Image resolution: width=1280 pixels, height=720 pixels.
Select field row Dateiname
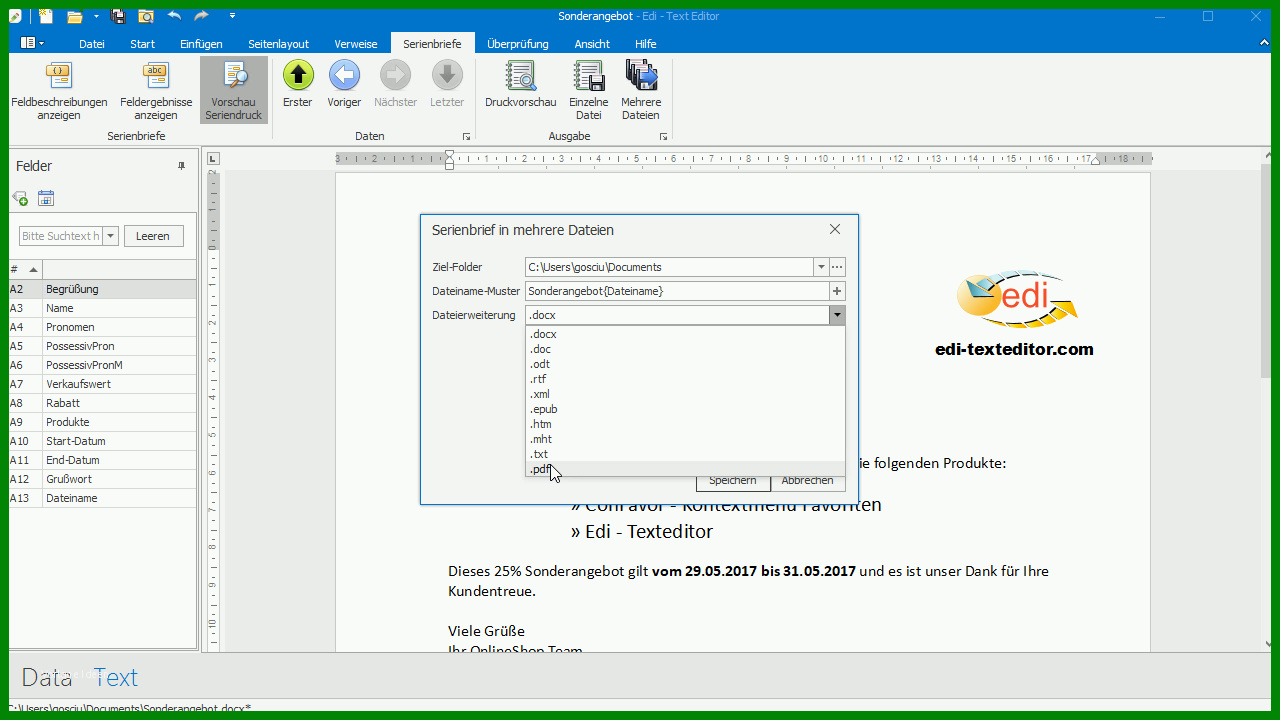click(x=103, y=498)
